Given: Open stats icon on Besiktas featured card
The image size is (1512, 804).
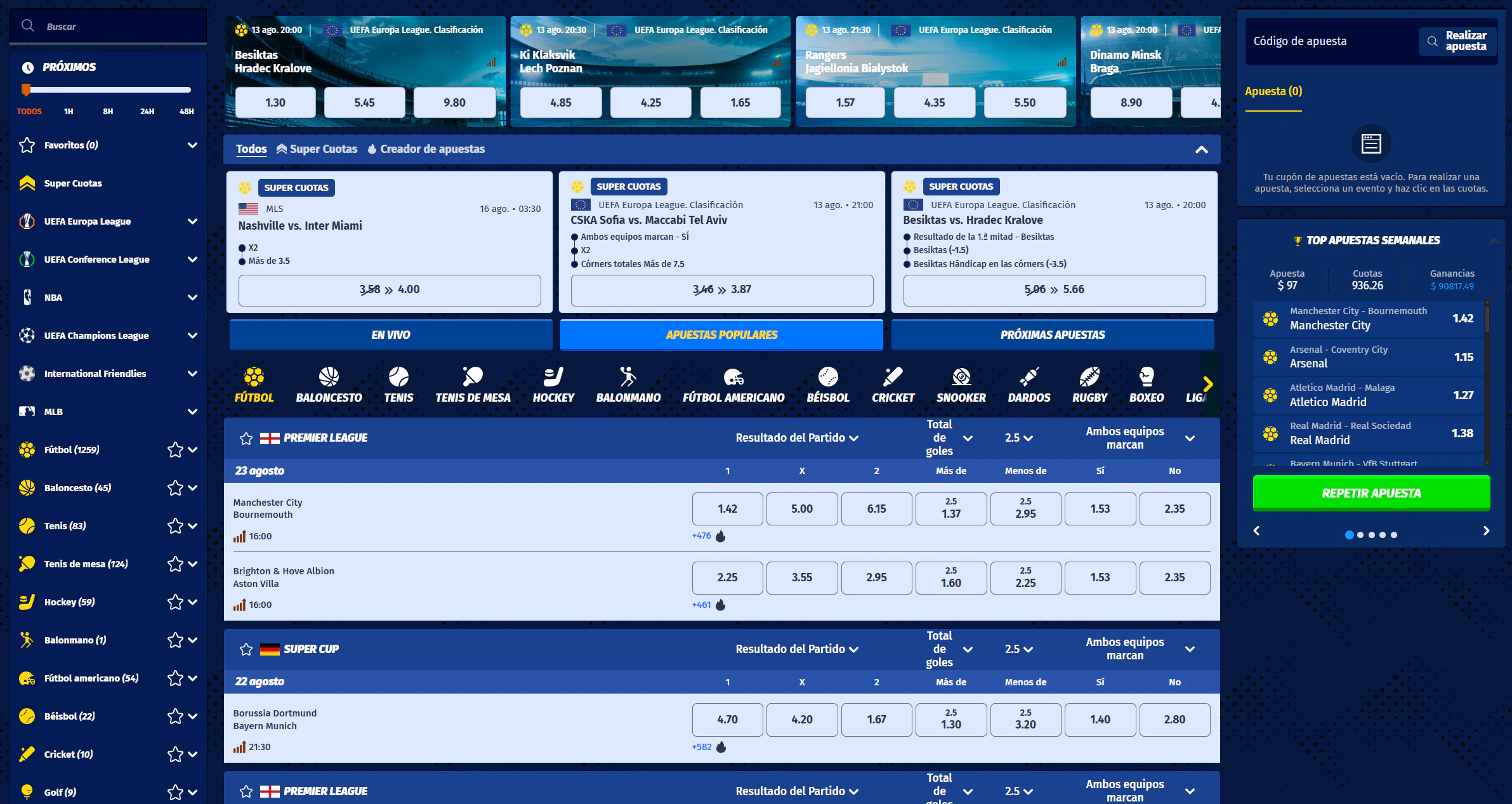Looking at the screenshot, I should [492, 62].
